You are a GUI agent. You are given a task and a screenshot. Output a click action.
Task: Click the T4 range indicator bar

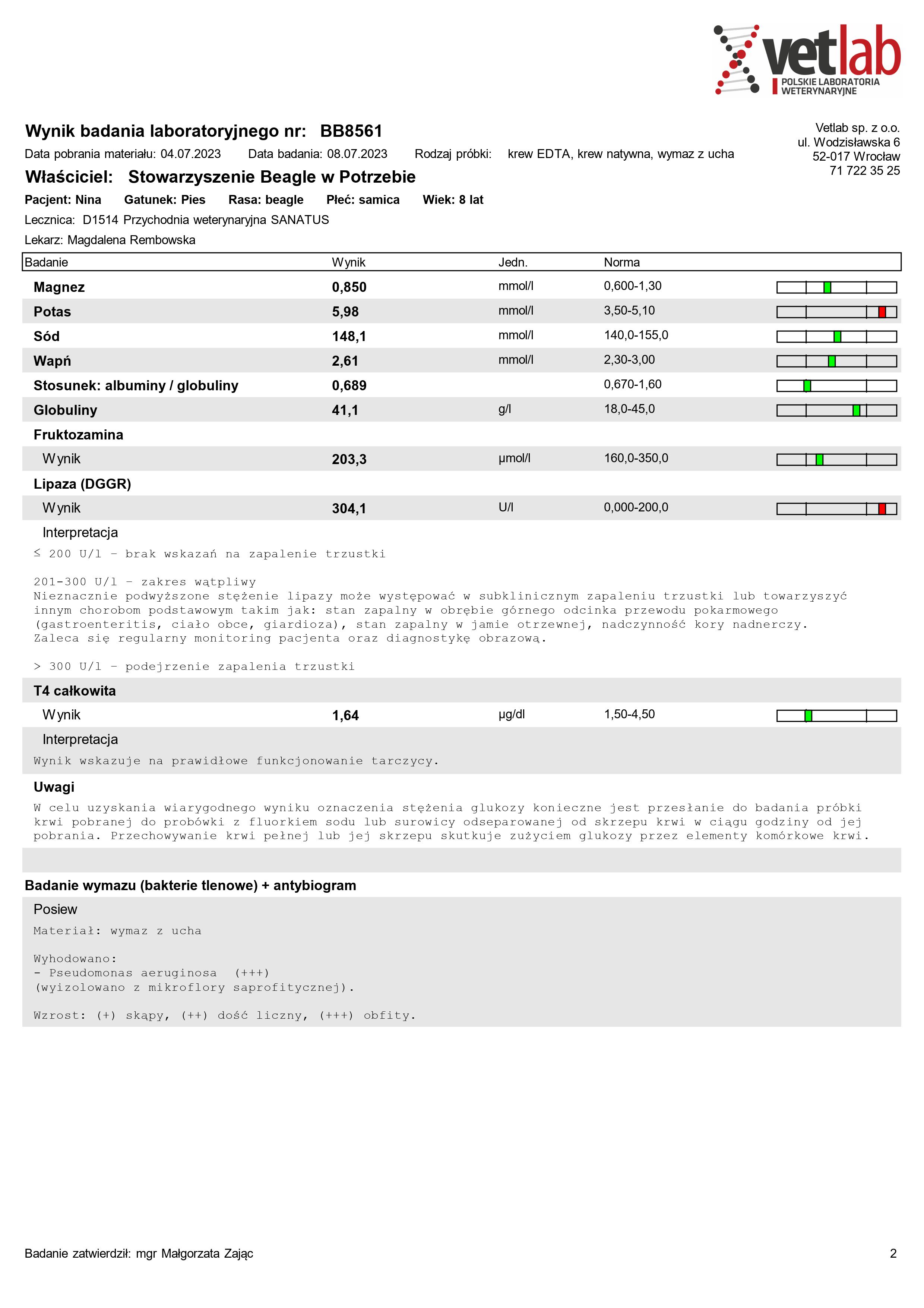tap(836, 716)
